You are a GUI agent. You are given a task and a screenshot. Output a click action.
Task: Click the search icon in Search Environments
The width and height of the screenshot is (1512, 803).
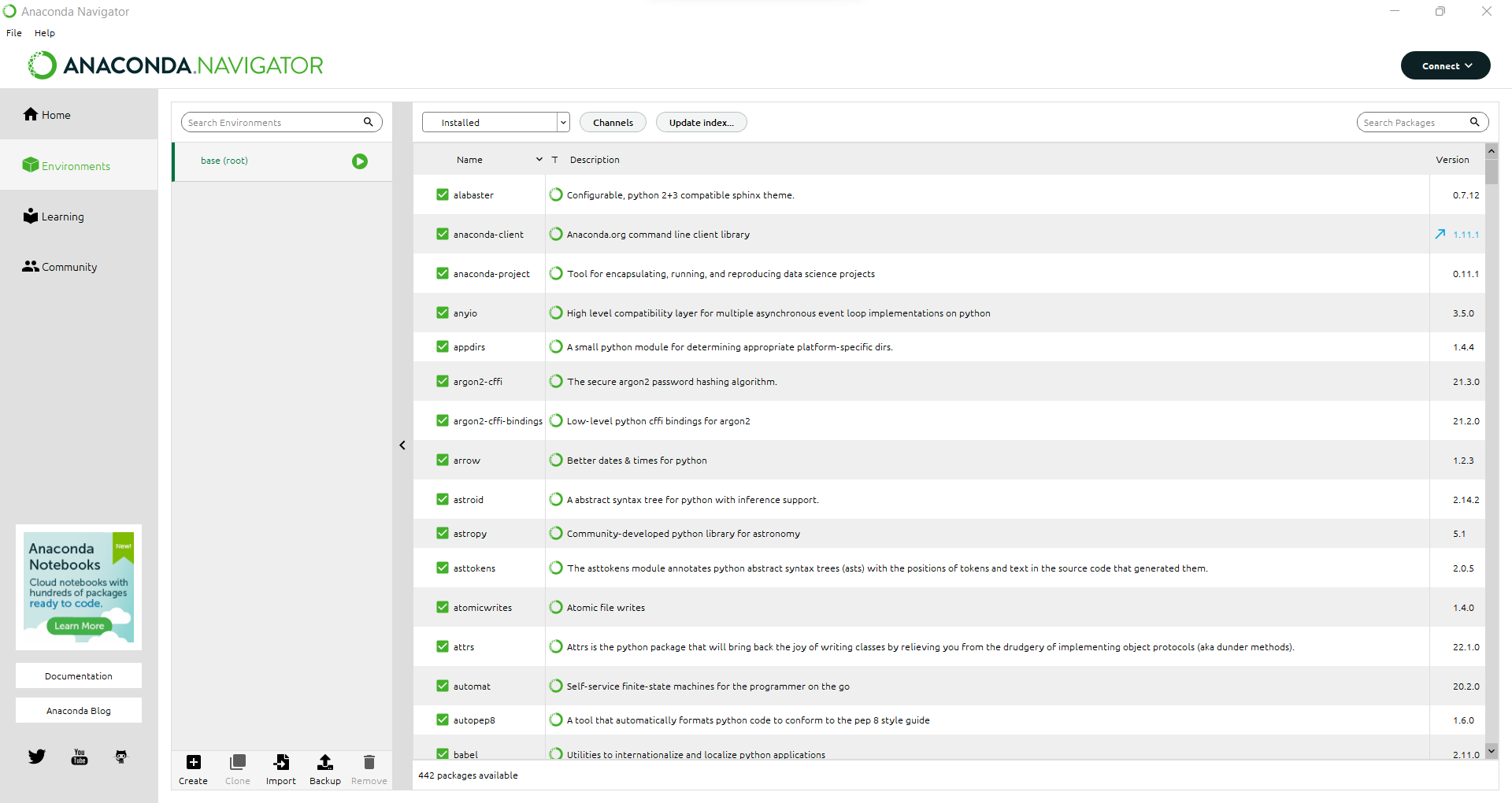coord(368,122)
